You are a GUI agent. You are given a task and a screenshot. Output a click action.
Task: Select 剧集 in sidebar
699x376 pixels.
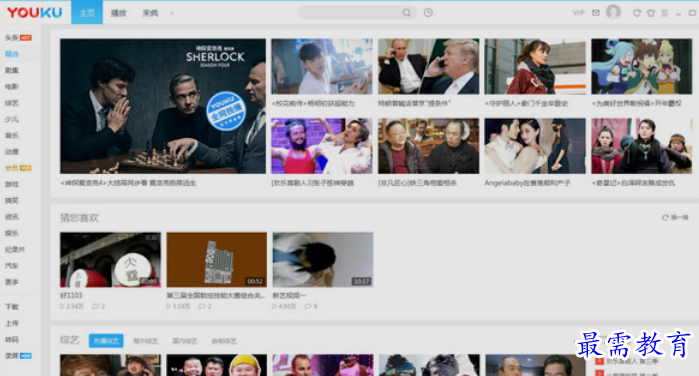point(12,70)
